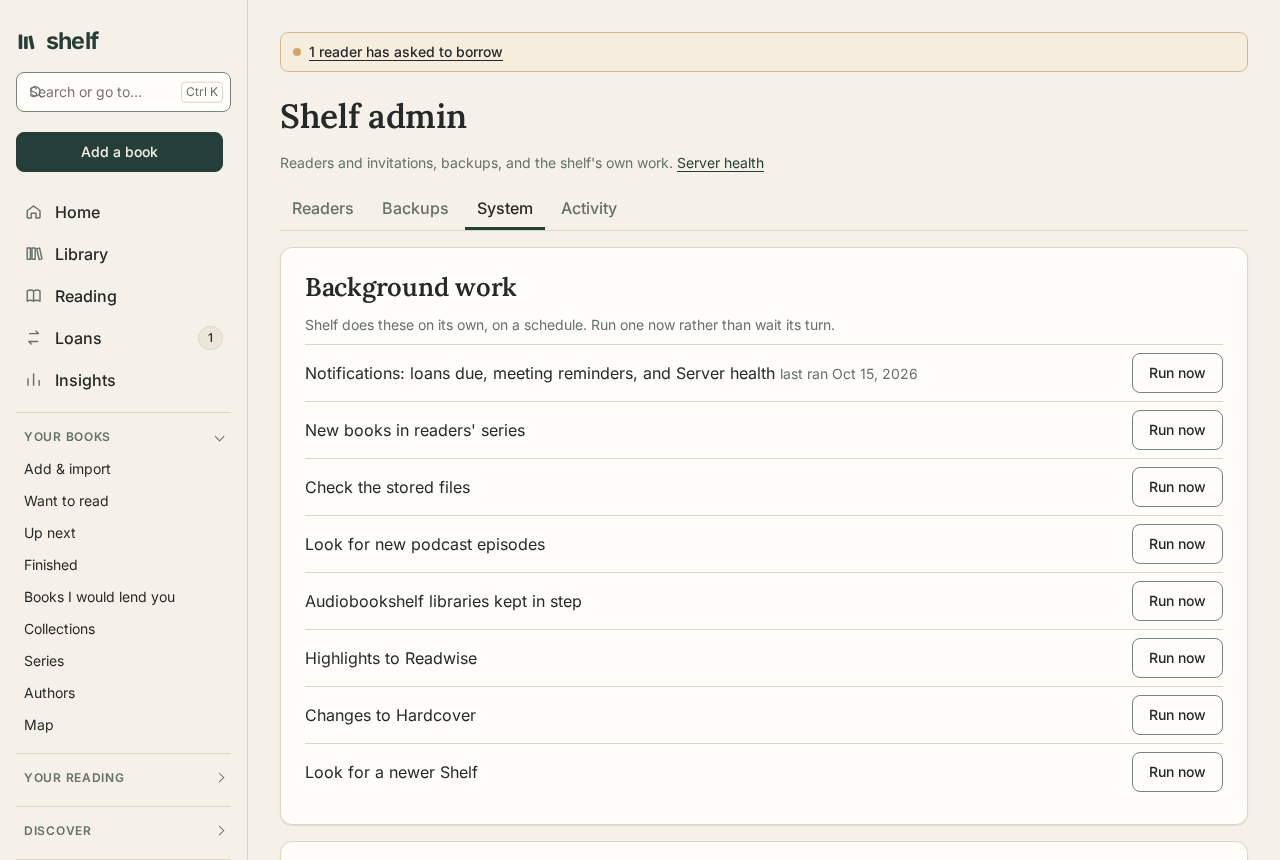Click the Ctrl K shortcut hint
The image size is (1280, 860).
tap(202, 92)
